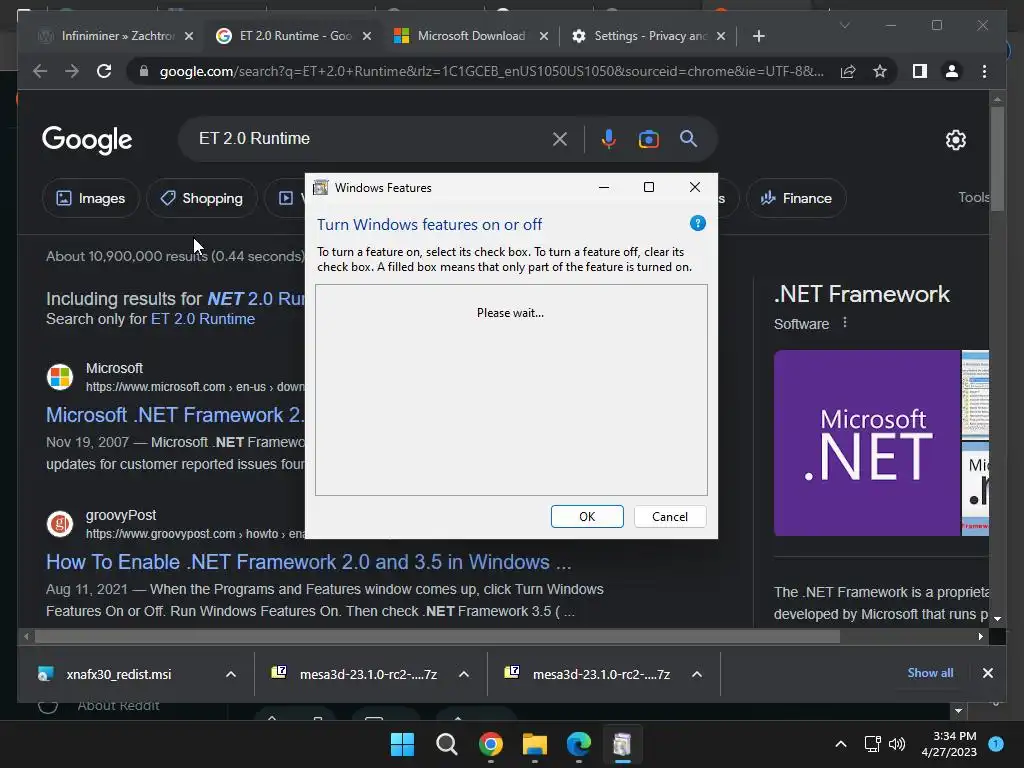Image resolution: width=1024 pixels, height=768 pixels.
Task: Filter results by Finance
Action: tap(796, 198)
